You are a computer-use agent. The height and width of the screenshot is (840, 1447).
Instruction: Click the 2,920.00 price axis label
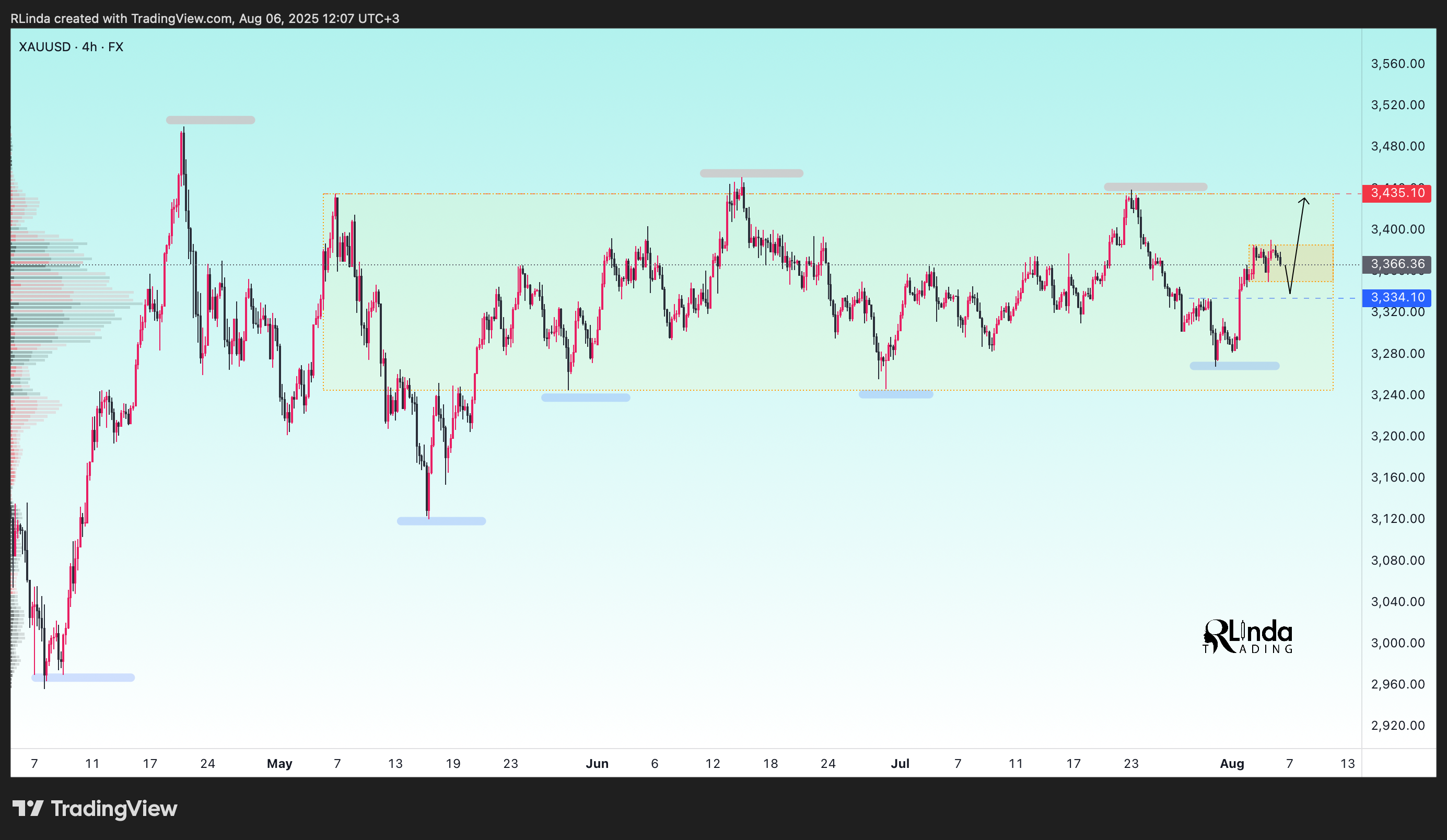point(1397,726)
